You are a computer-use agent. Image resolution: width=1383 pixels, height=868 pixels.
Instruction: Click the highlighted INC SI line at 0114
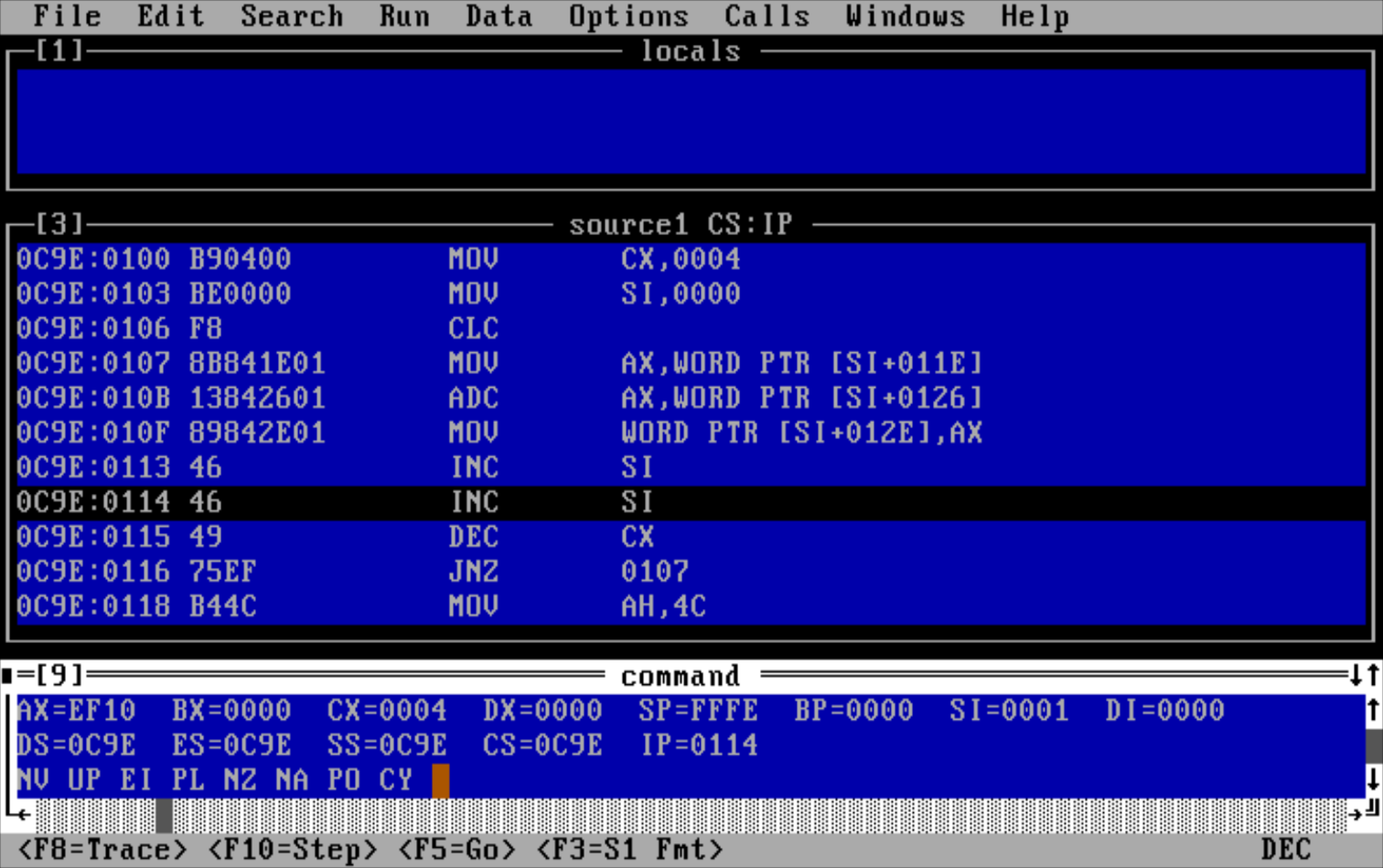pos(691,502)
